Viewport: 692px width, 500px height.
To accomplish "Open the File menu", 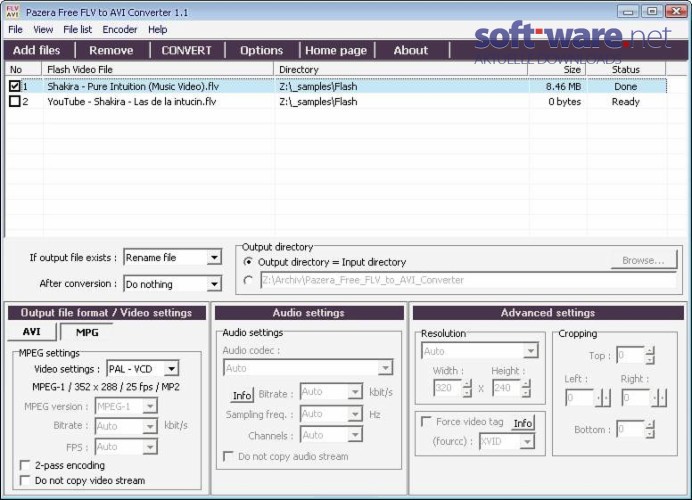I will [x=15, y=30].
